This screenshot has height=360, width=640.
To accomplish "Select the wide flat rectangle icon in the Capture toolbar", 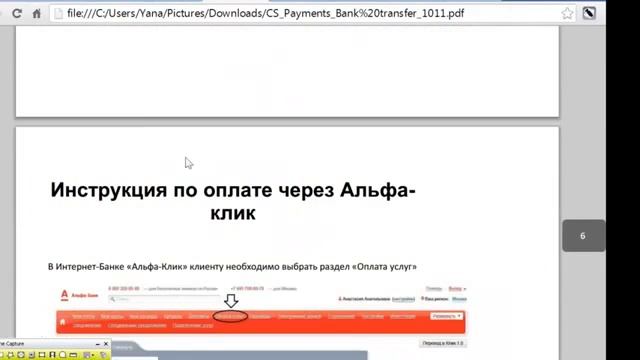I will (x=73, y=355).
